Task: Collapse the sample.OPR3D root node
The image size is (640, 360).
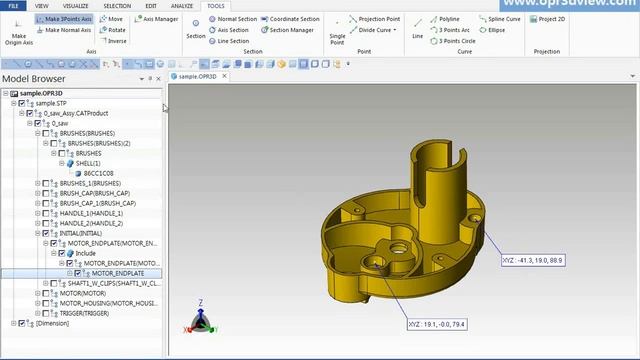Action: coord(6,93)
